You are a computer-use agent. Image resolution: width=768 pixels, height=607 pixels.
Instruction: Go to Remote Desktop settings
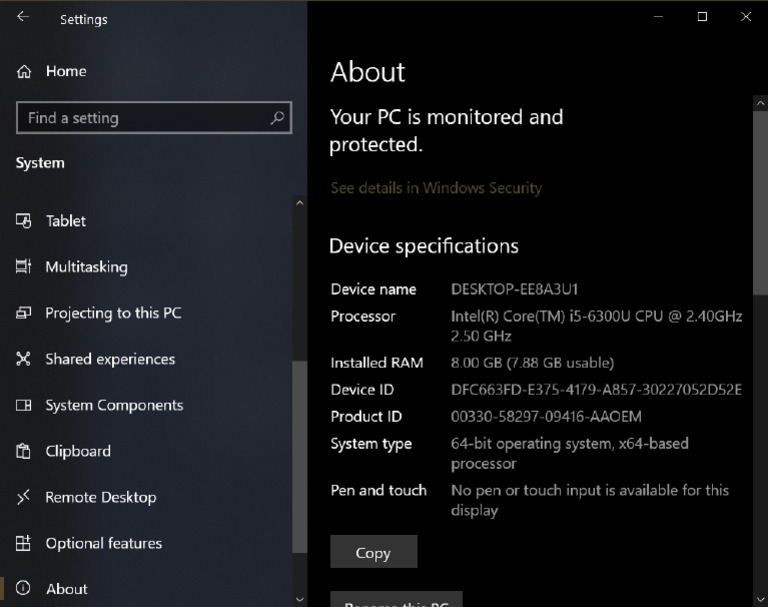click(x=101, y=497)
